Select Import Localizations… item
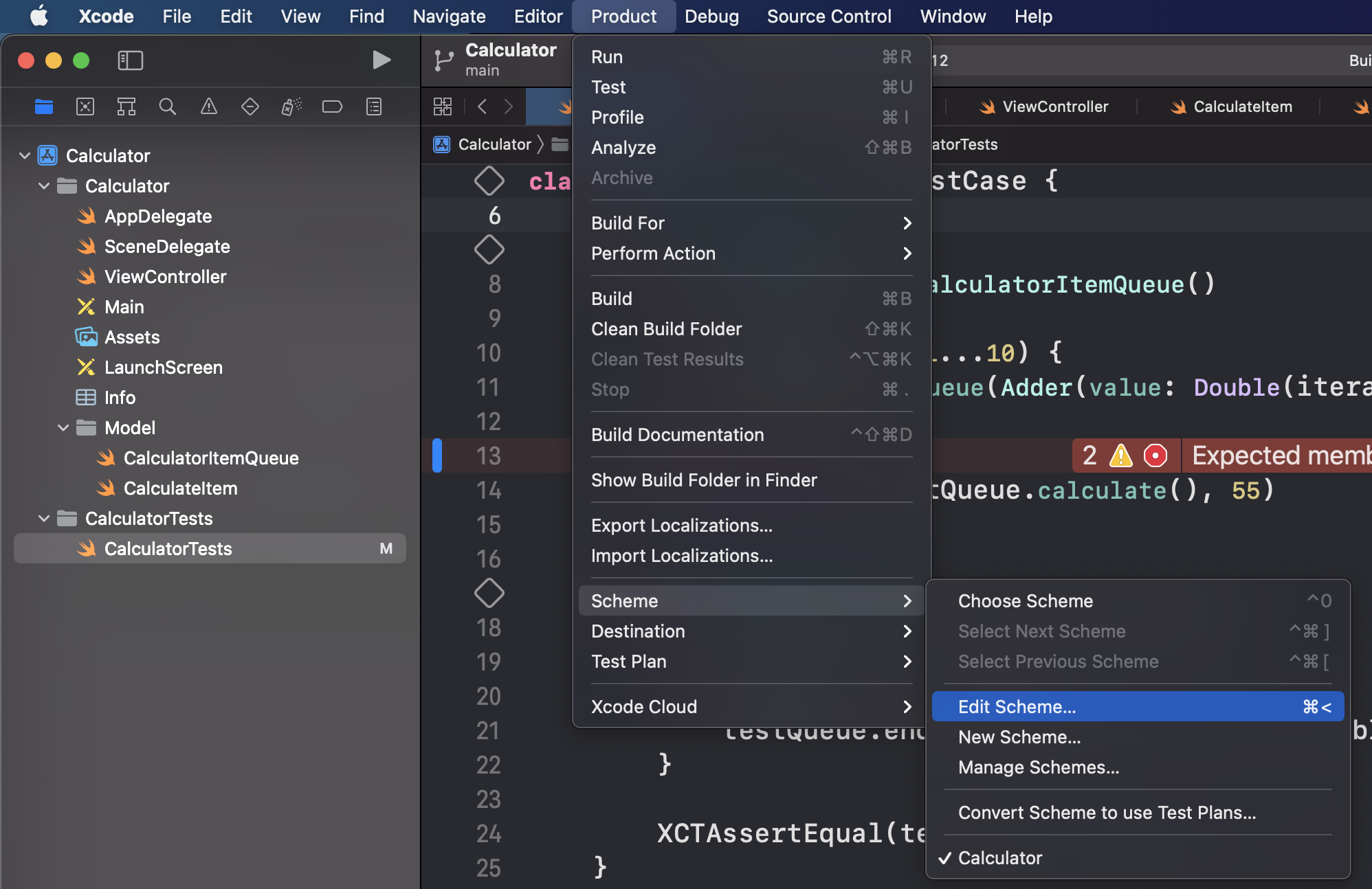This screenshot has height=889, width=1372. (x=751, y=556)
